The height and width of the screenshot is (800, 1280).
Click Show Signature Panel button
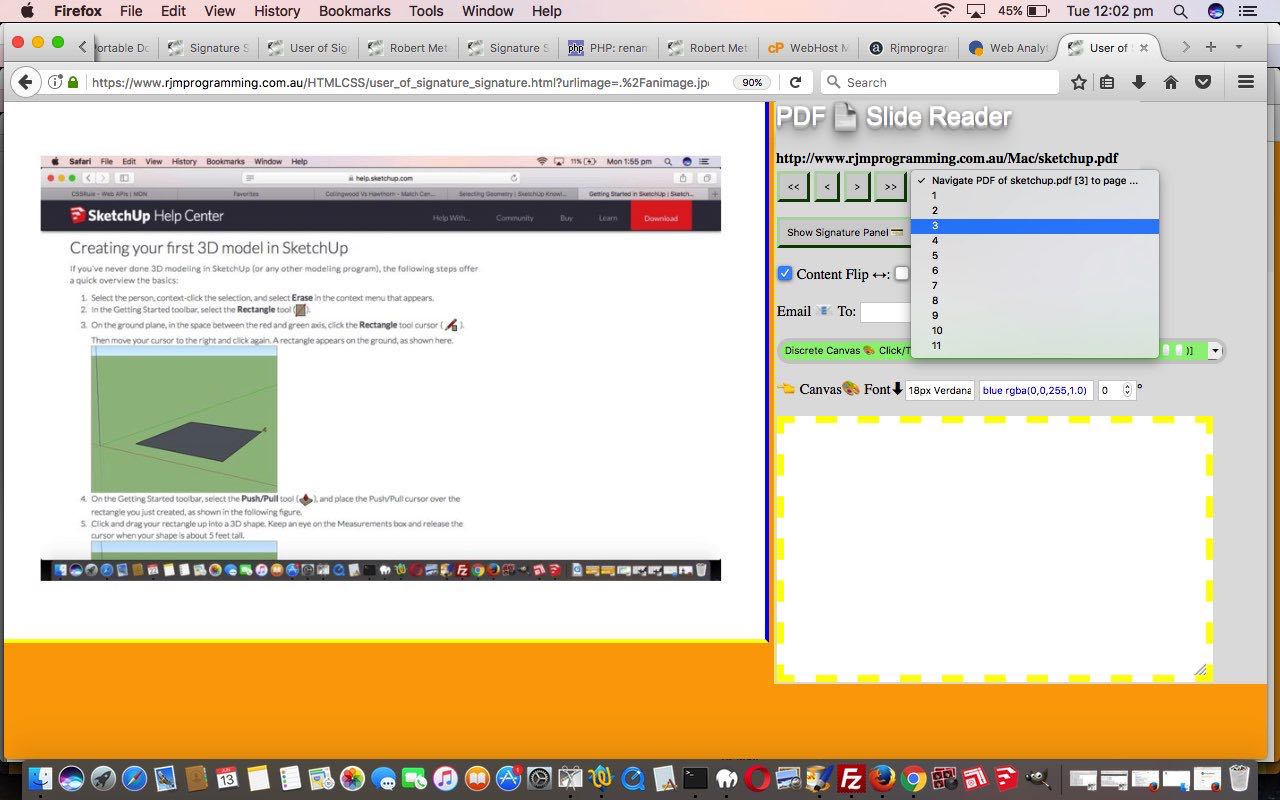(844, 232)
